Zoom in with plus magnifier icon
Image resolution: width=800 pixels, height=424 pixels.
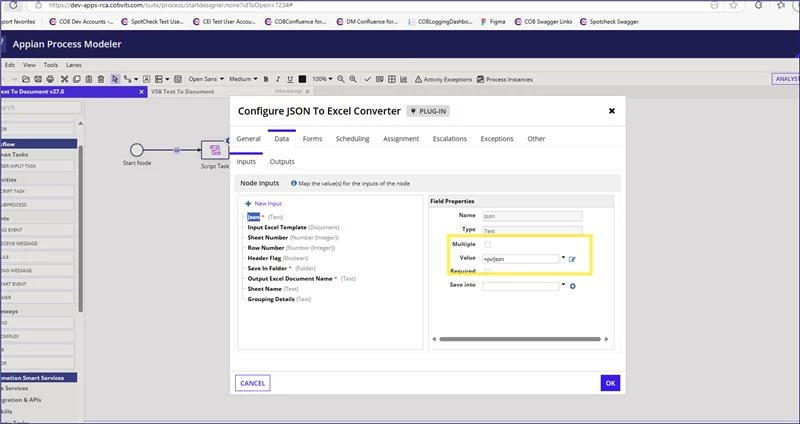coord(353,79)
